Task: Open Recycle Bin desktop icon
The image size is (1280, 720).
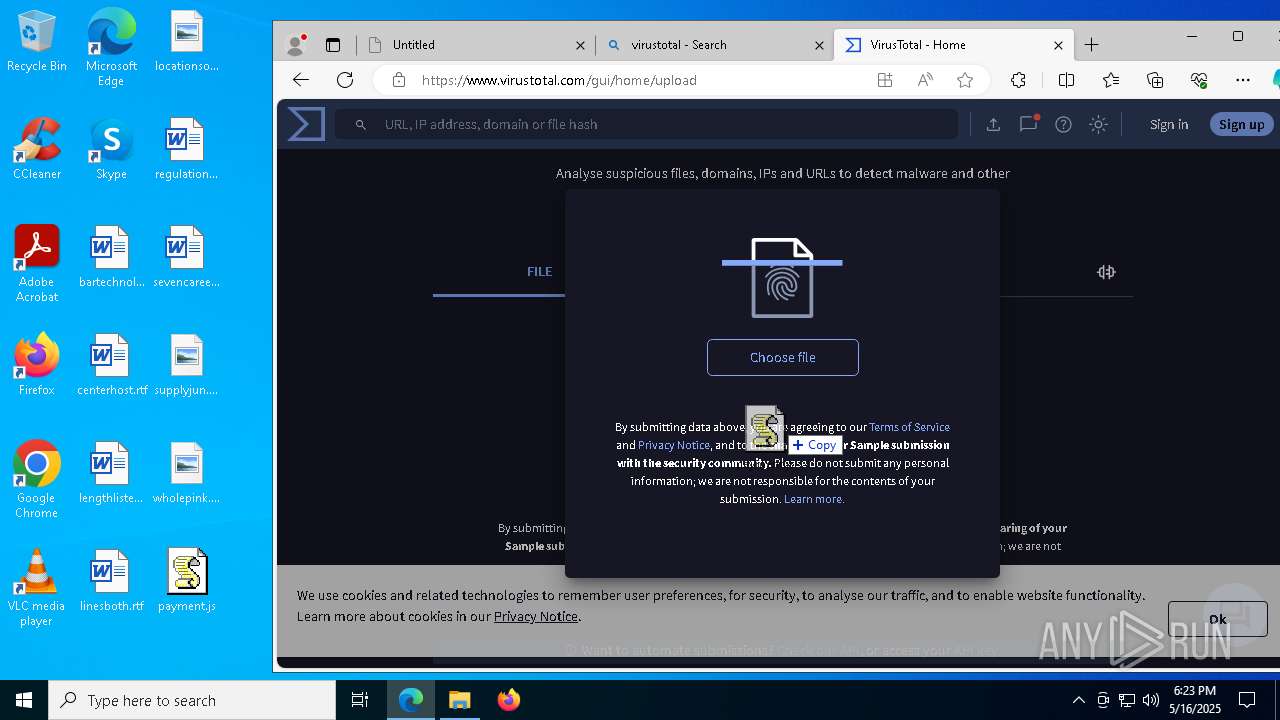Action: tap(37, 42)
